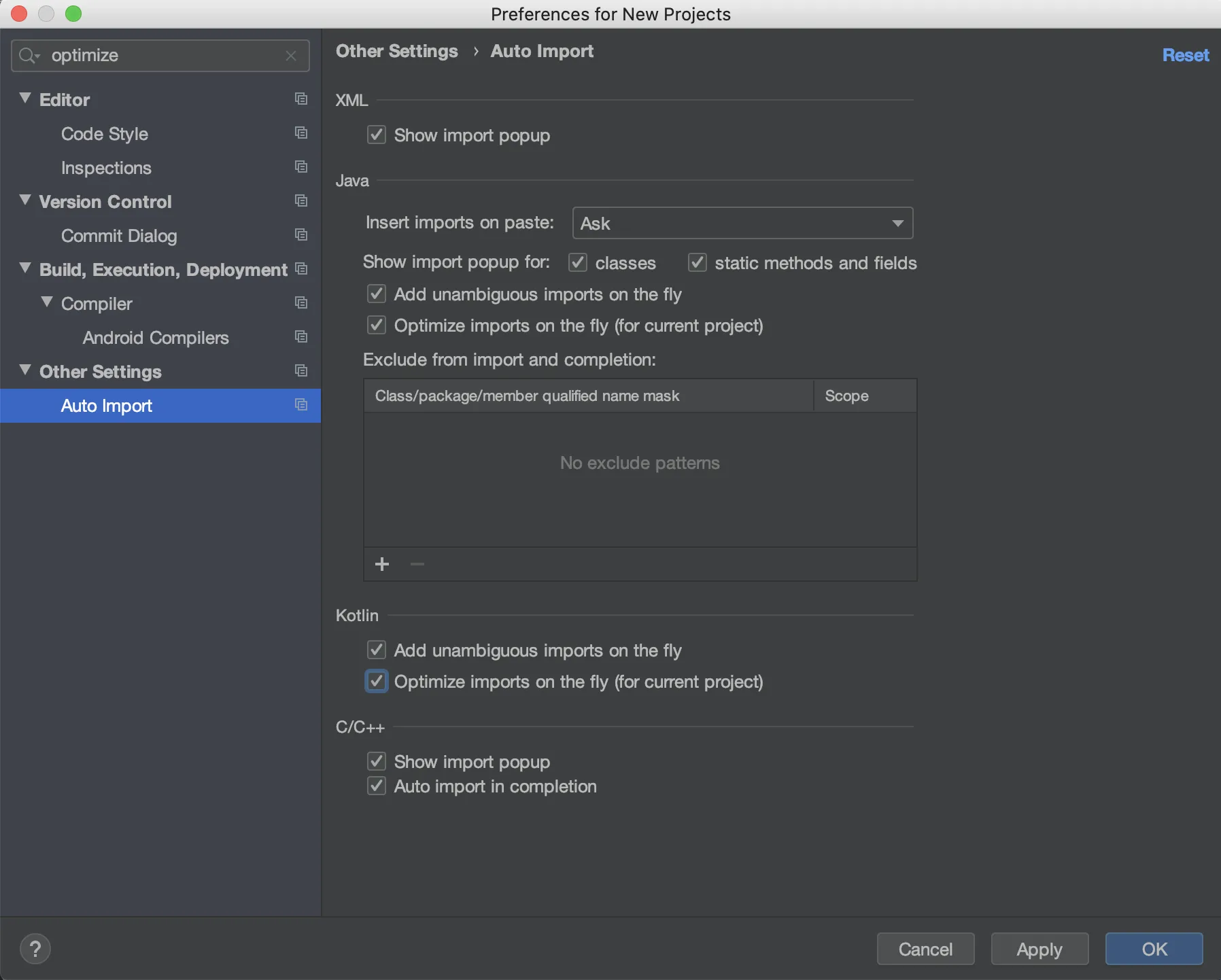Click the copy icon beside Commit Dialog
Viewport: 1221px width, 980px height.
301,235
